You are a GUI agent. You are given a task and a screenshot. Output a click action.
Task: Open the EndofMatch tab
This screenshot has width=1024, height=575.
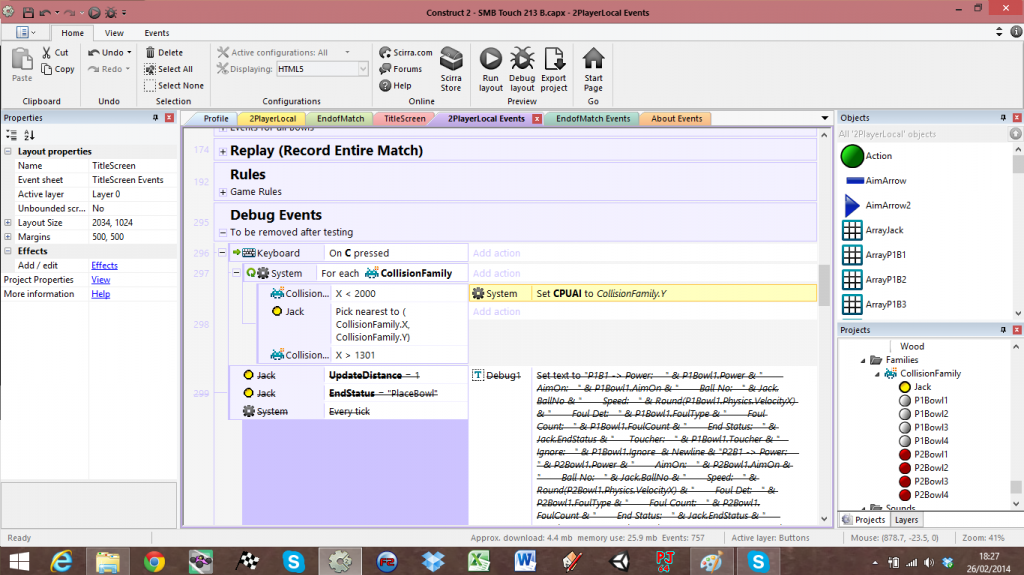(340, 118)
